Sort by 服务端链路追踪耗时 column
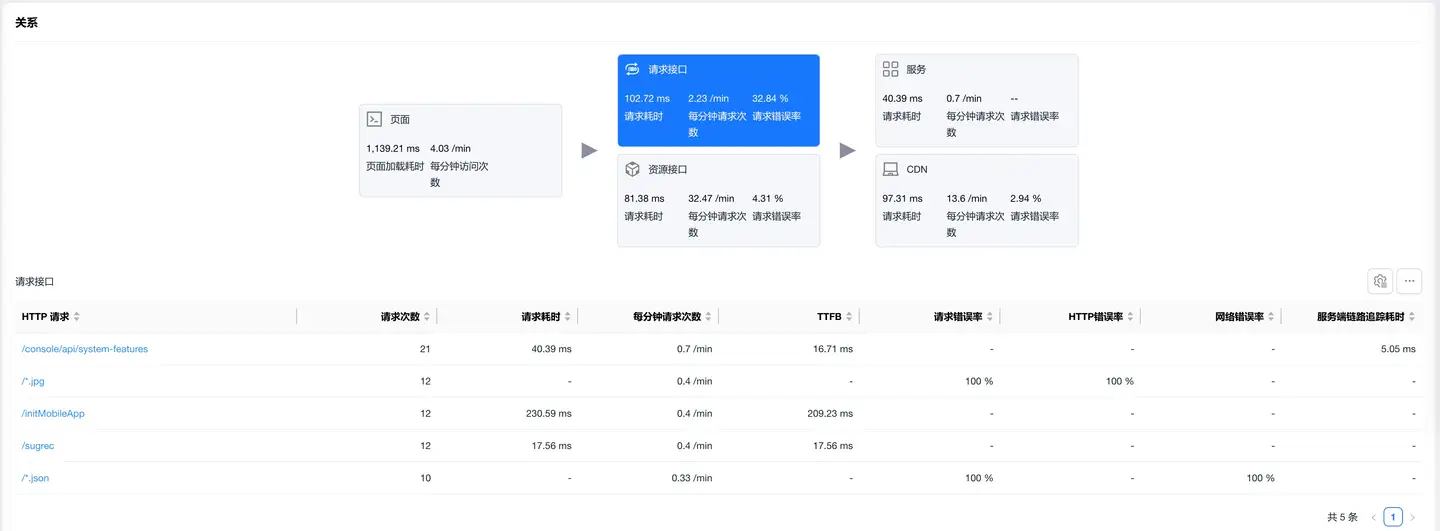1440x531 pixels. point(1412,317)
